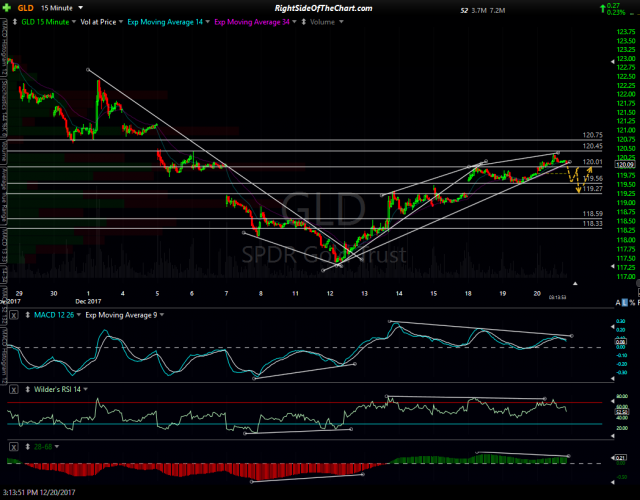This screenshot has width=640, height=500.
Task: Click the MACD panel bottom scale arrow
Action: tap(612, 379)
